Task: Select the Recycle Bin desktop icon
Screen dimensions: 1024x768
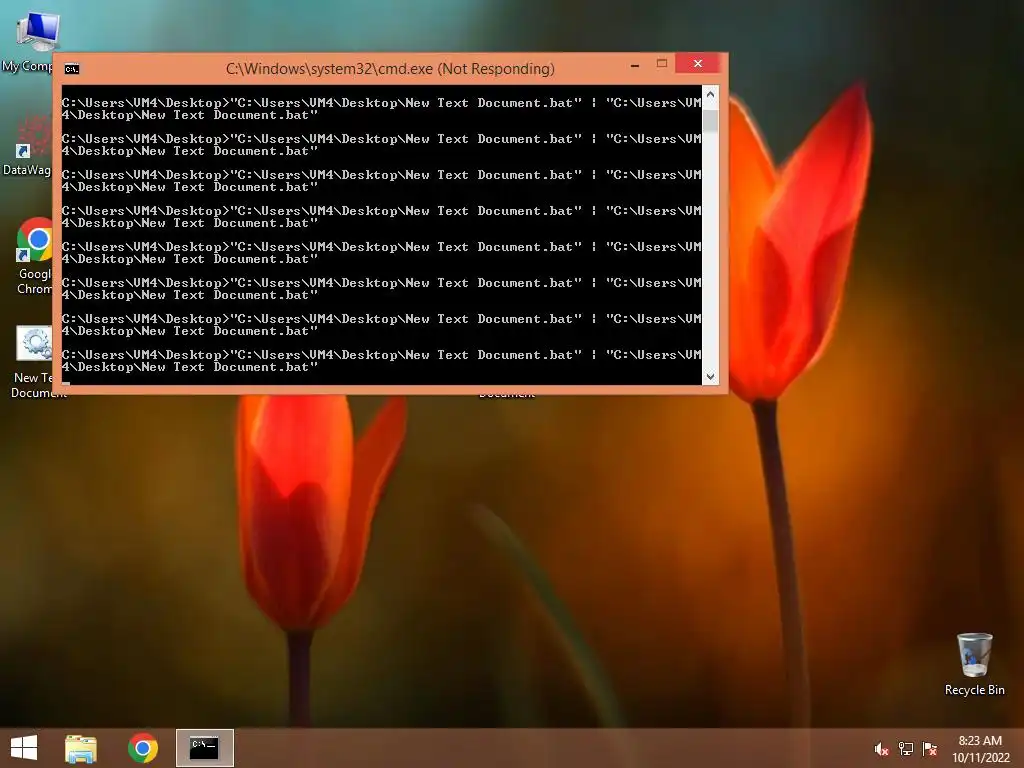Action: [974, 664]
